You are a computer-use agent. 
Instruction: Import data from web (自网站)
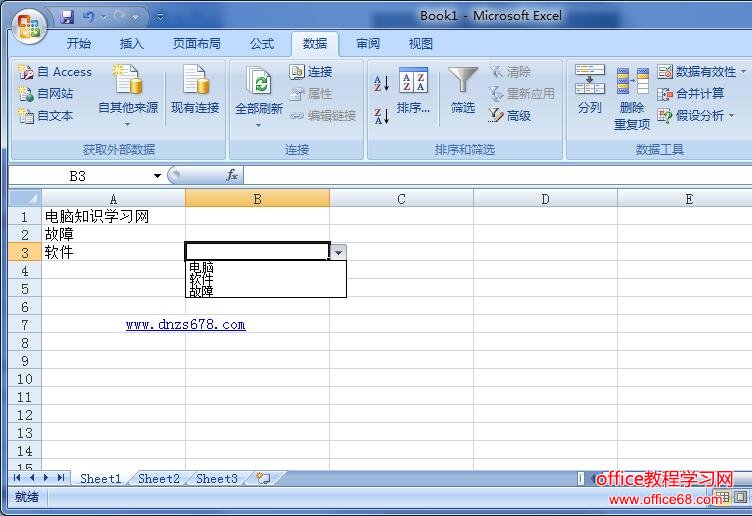[x=46, y=94]
